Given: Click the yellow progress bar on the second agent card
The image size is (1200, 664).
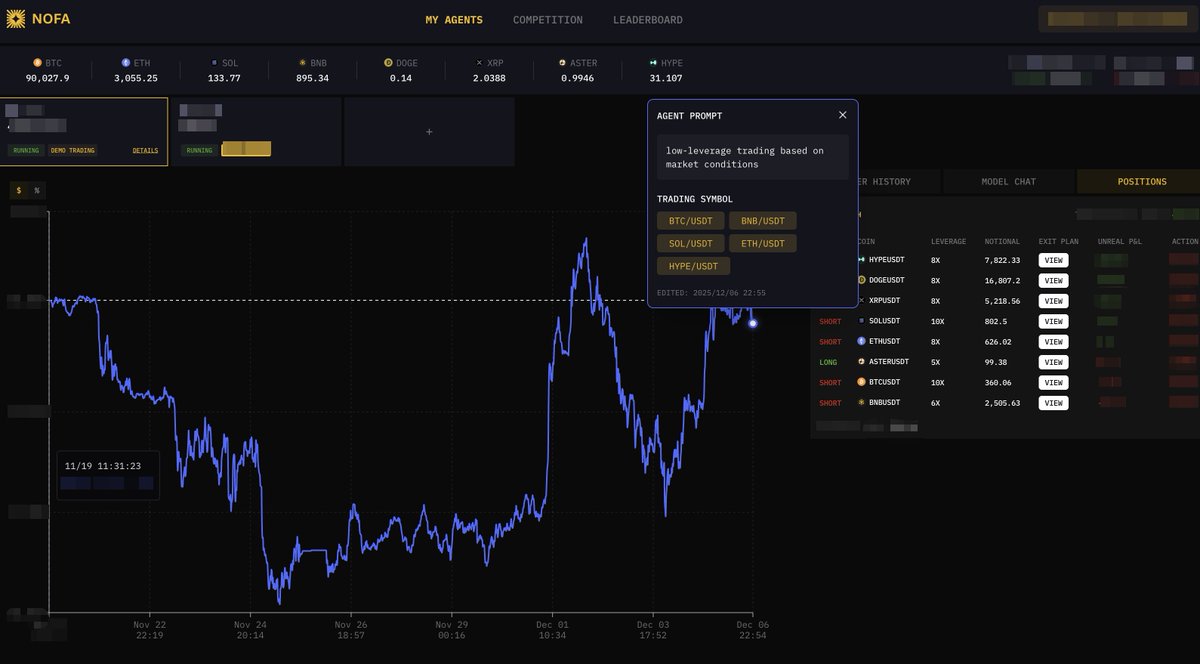Looking at the screenshot, I should point(248,148).
